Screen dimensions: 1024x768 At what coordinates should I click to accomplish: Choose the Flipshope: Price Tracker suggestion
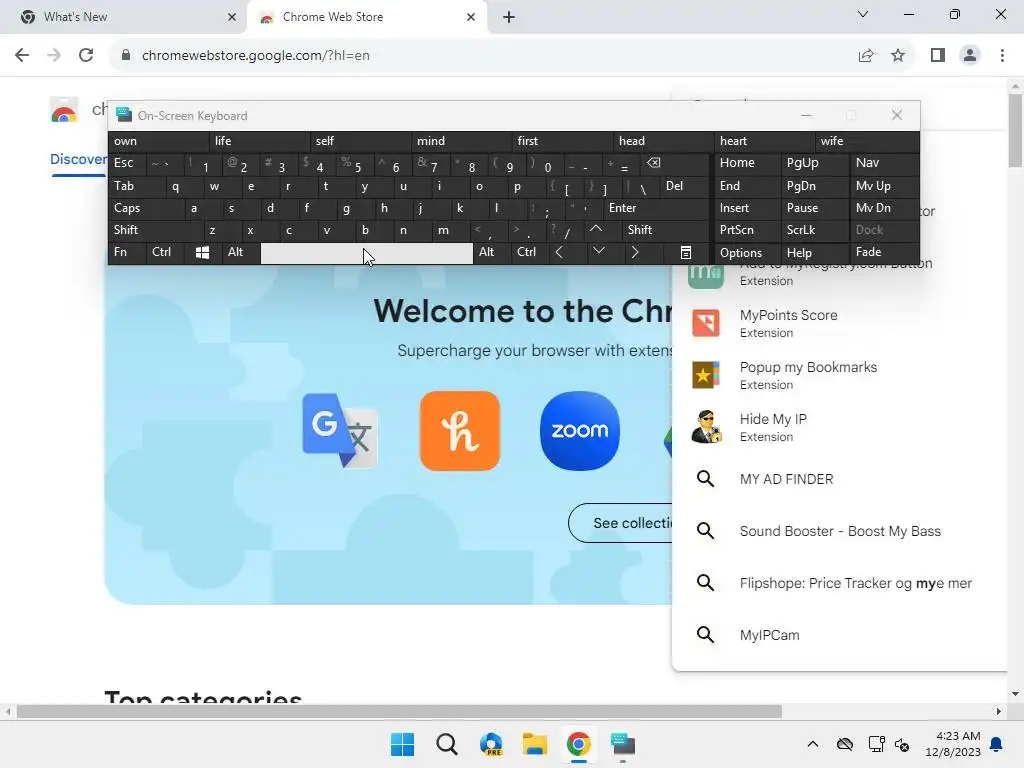pos(839,583)
